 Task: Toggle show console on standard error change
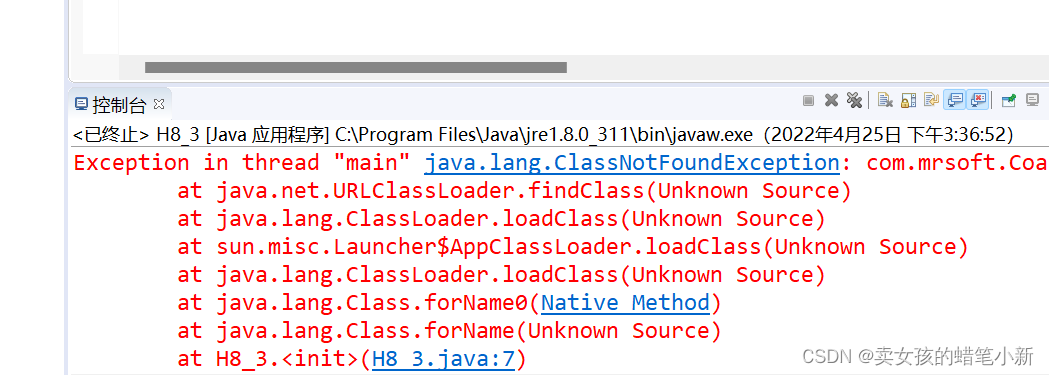[x=978, y=100]
